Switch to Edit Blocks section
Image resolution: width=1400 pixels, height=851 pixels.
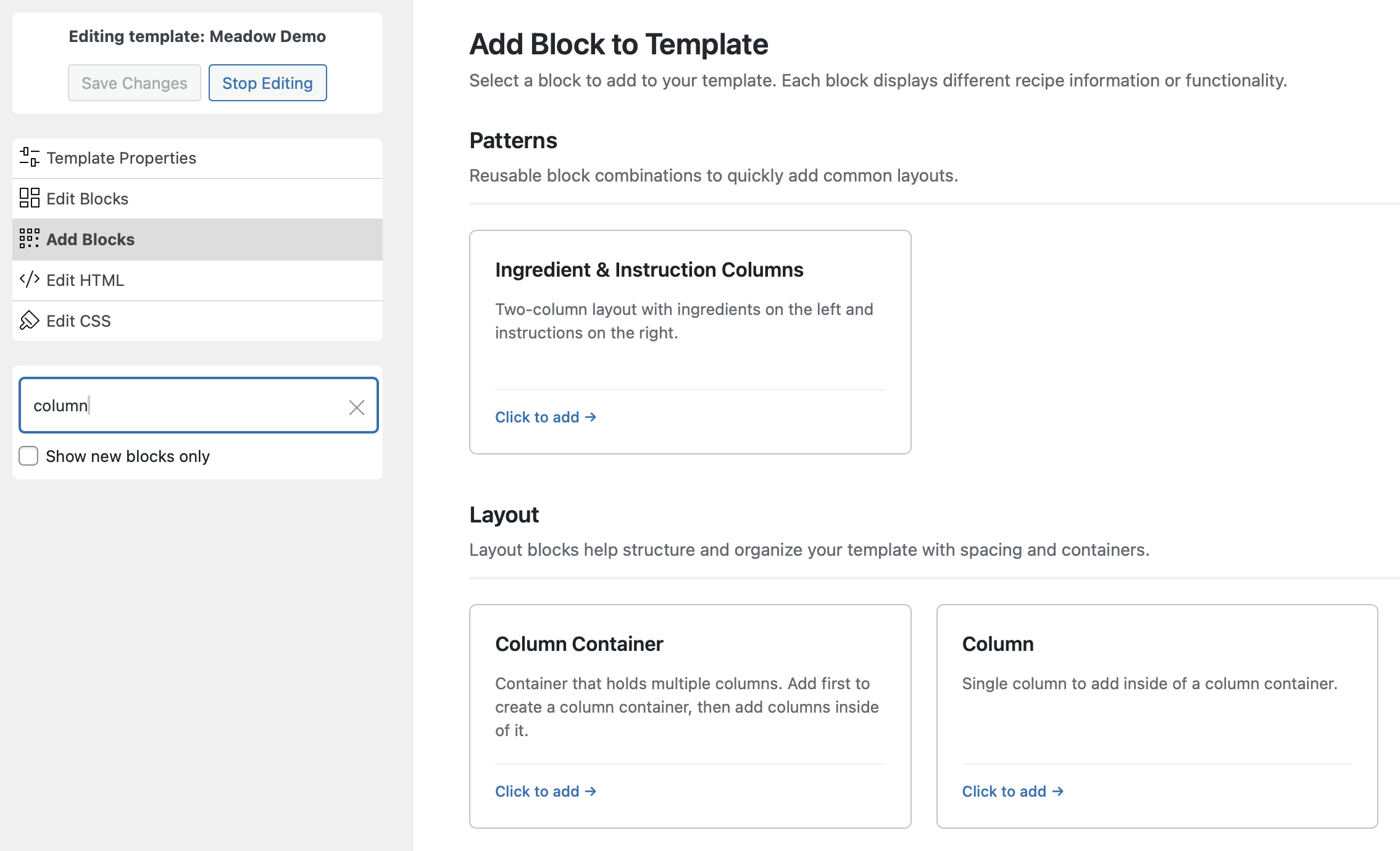point(87,199)
